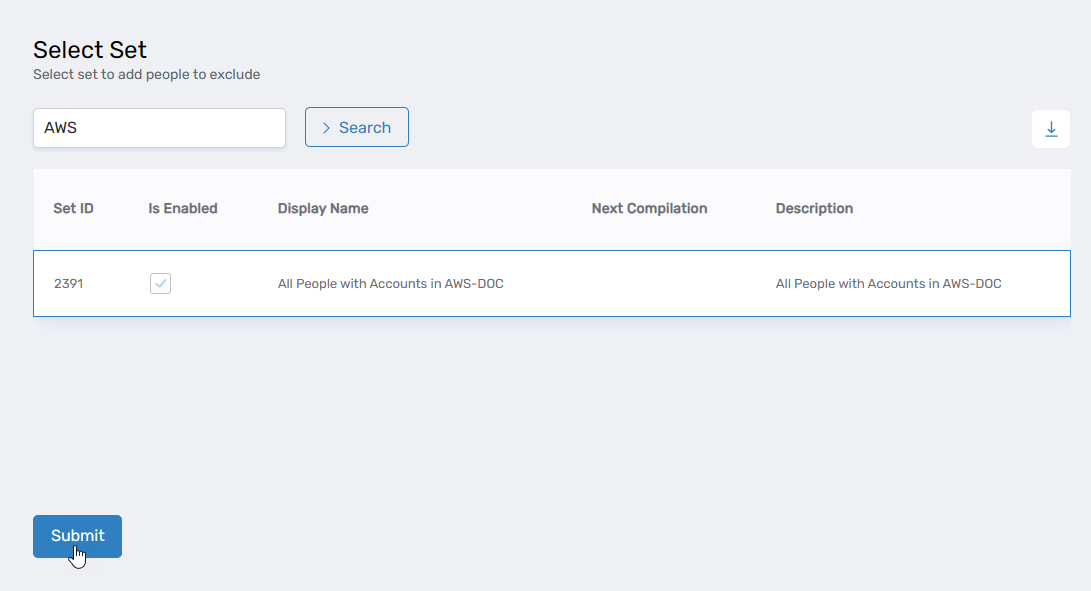This screenshot has width=1091, height=591.
Task: Click the 'Select set to add people to exclude' subtitle
Action: [x=146, y=75]
